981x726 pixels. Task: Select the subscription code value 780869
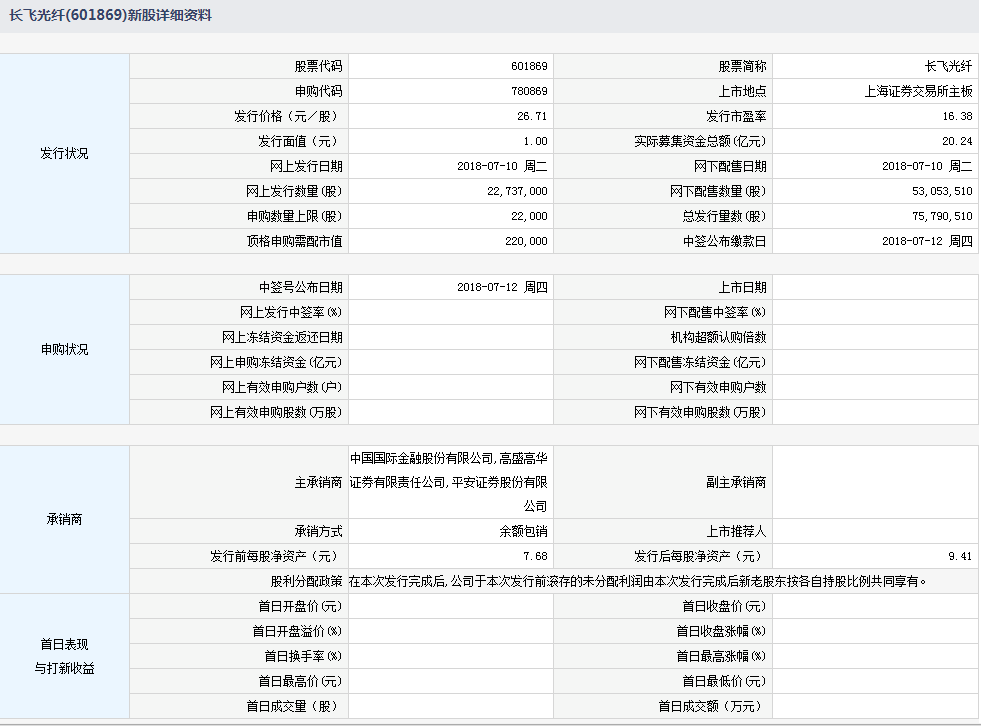click(x=528, y=92)
